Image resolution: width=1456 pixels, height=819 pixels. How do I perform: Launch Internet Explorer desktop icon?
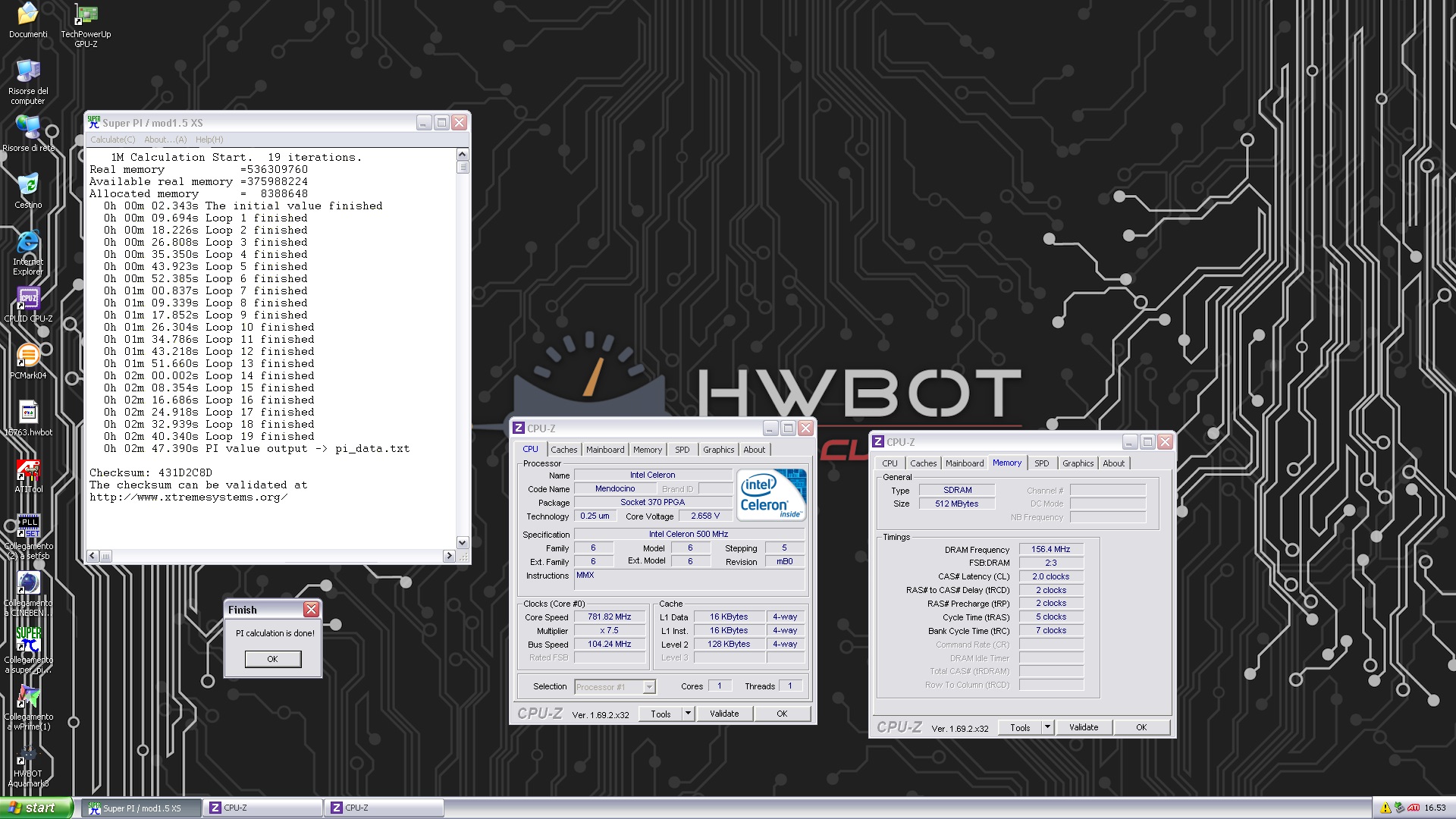coord(28,253)
